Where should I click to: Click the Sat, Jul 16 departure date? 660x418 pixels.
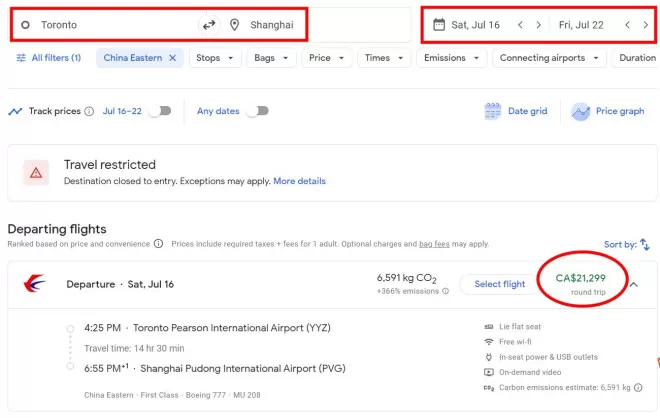click(475, 25)
